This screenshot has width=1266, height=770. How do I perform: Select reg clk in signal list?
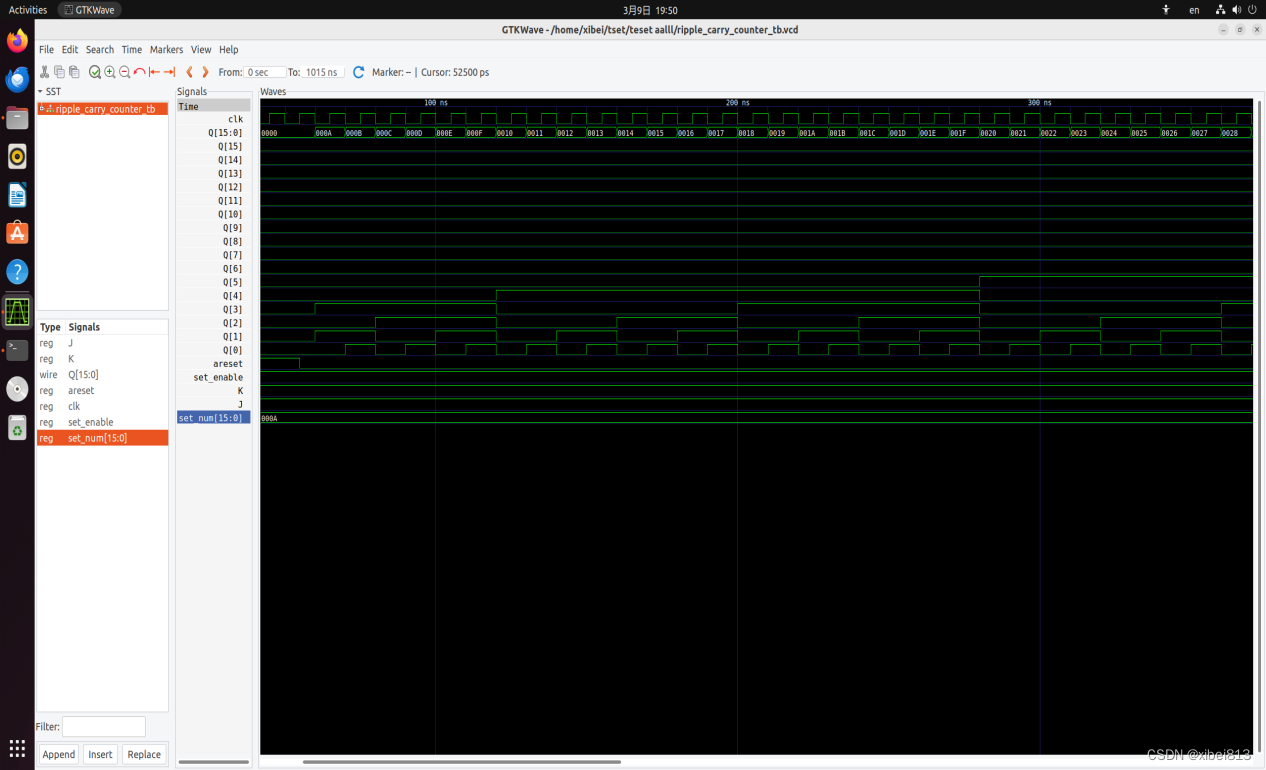coord(102,407)
